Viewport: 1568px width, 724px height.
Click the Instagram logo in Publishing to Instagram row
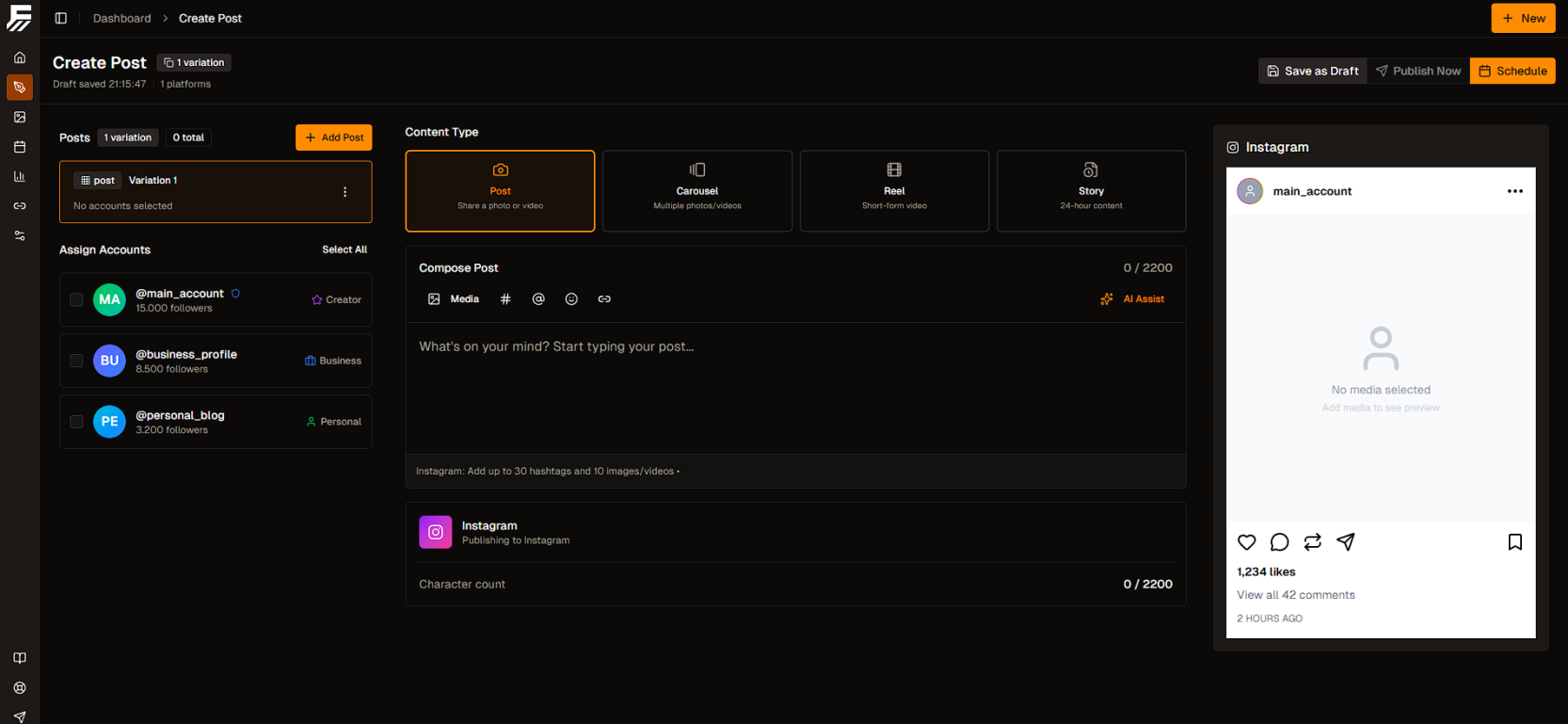point(436,532)
